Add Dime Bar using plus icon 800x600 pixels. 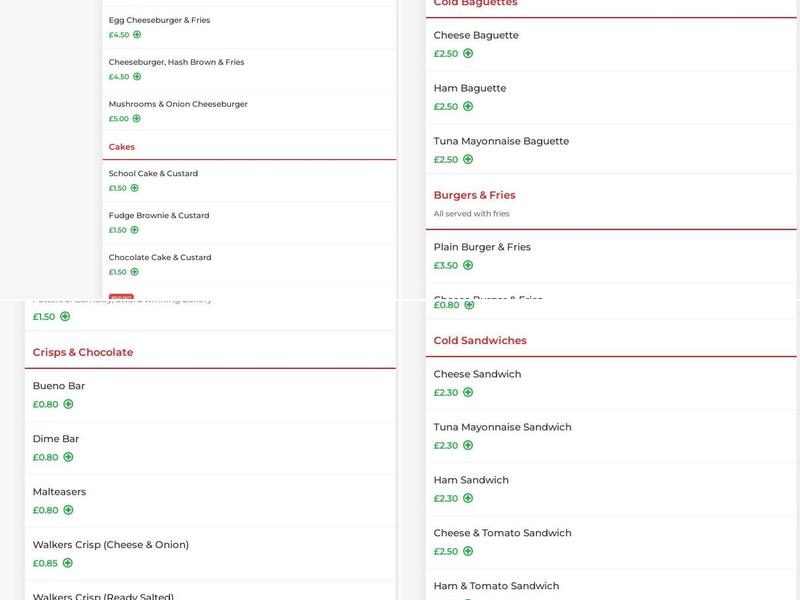[68, 458]
